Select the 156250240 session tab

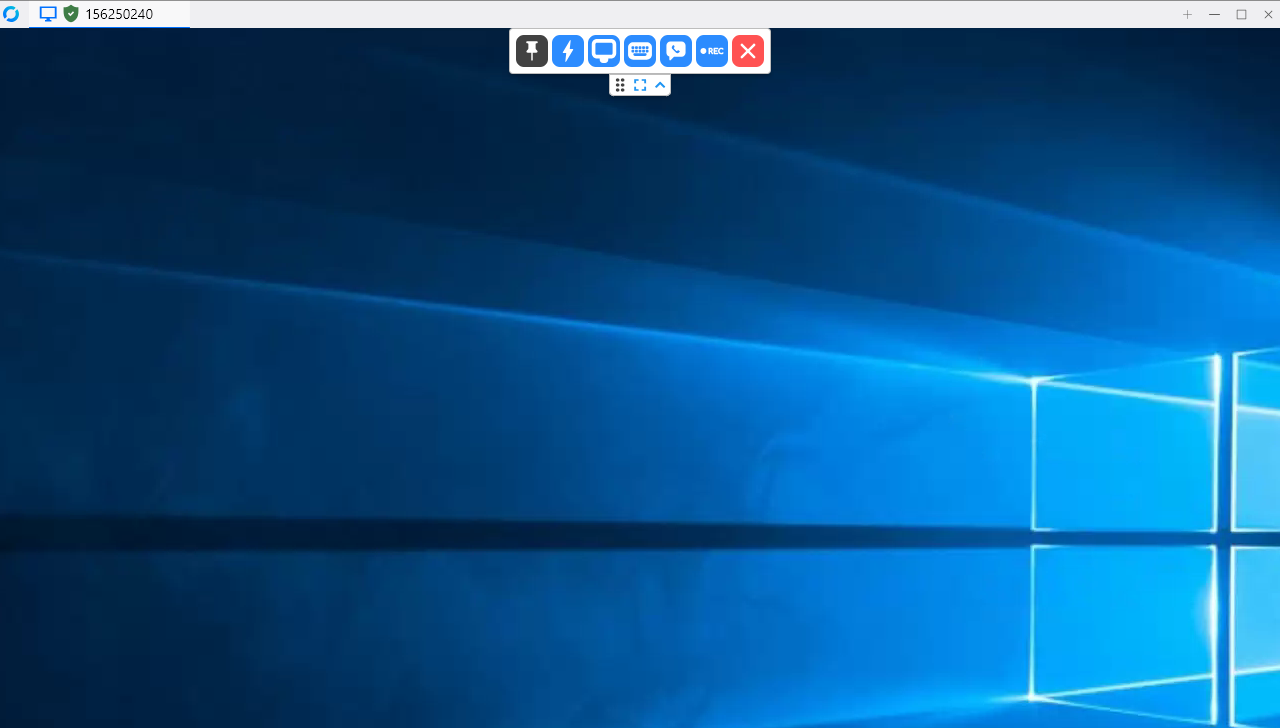[x=110, y=14]
